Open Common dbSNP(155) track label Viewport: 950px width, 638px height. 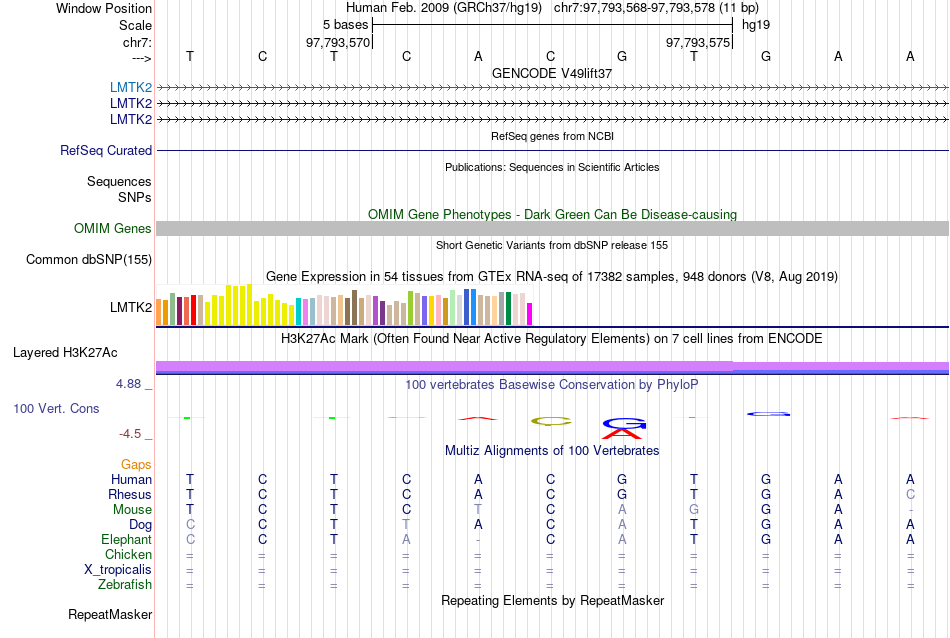[89, 259]
